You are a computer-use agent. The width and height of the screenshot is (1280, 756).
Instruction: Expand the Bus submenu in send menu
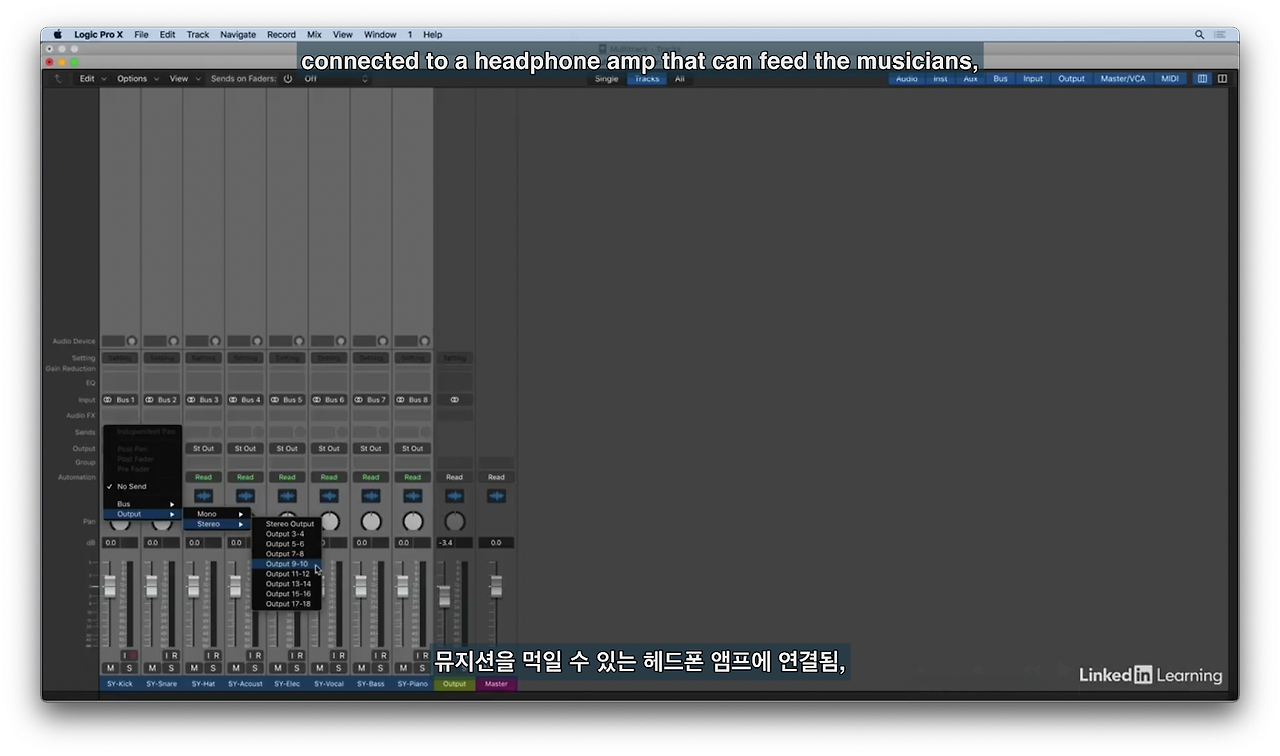pyautogui.click(x=144, y=504)
